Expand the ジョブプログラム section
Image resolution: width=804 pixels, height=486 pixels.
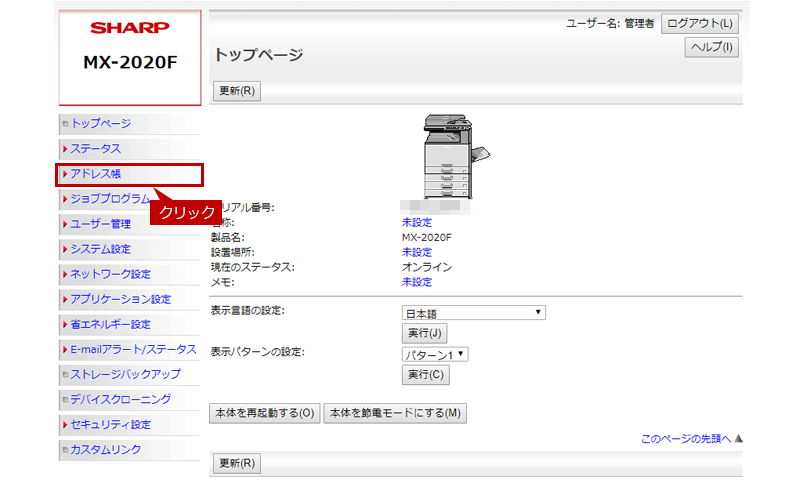[110, 199]
